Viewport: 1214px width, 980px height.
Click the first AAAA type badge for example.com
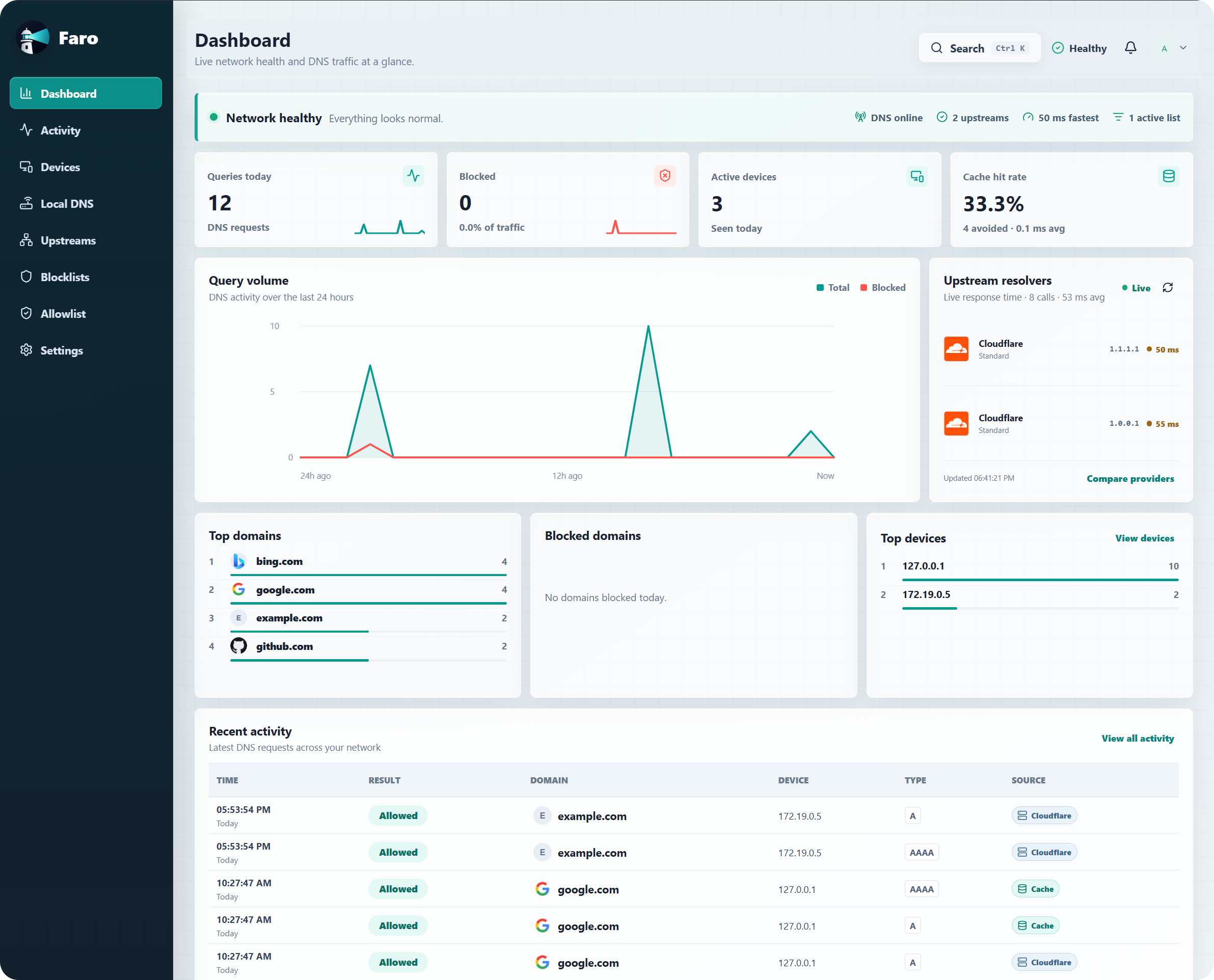[x=921, y=852]
